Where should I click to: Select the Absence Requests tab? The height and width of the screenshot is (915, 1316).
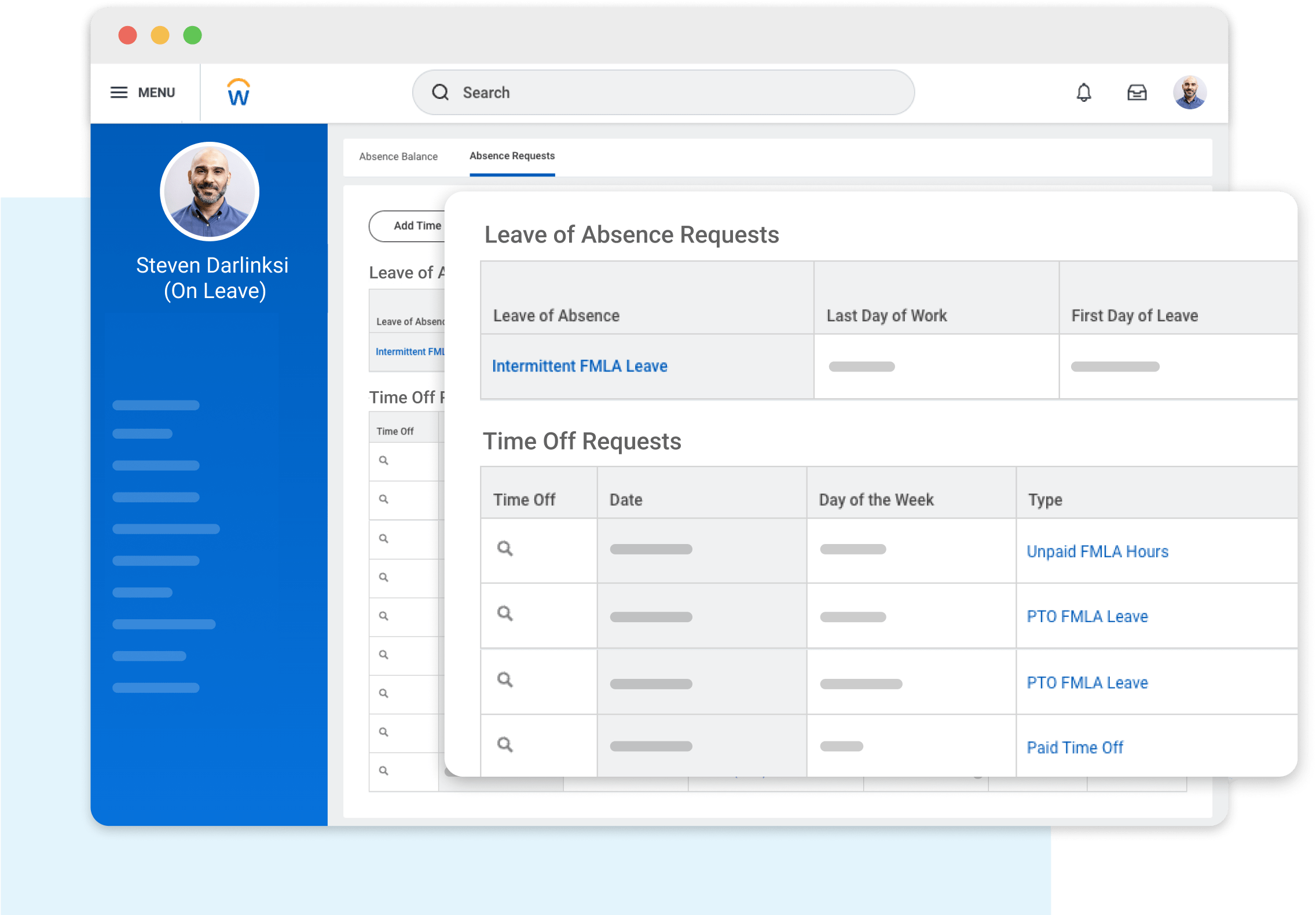pyautogui.click(x=512, y=156)
